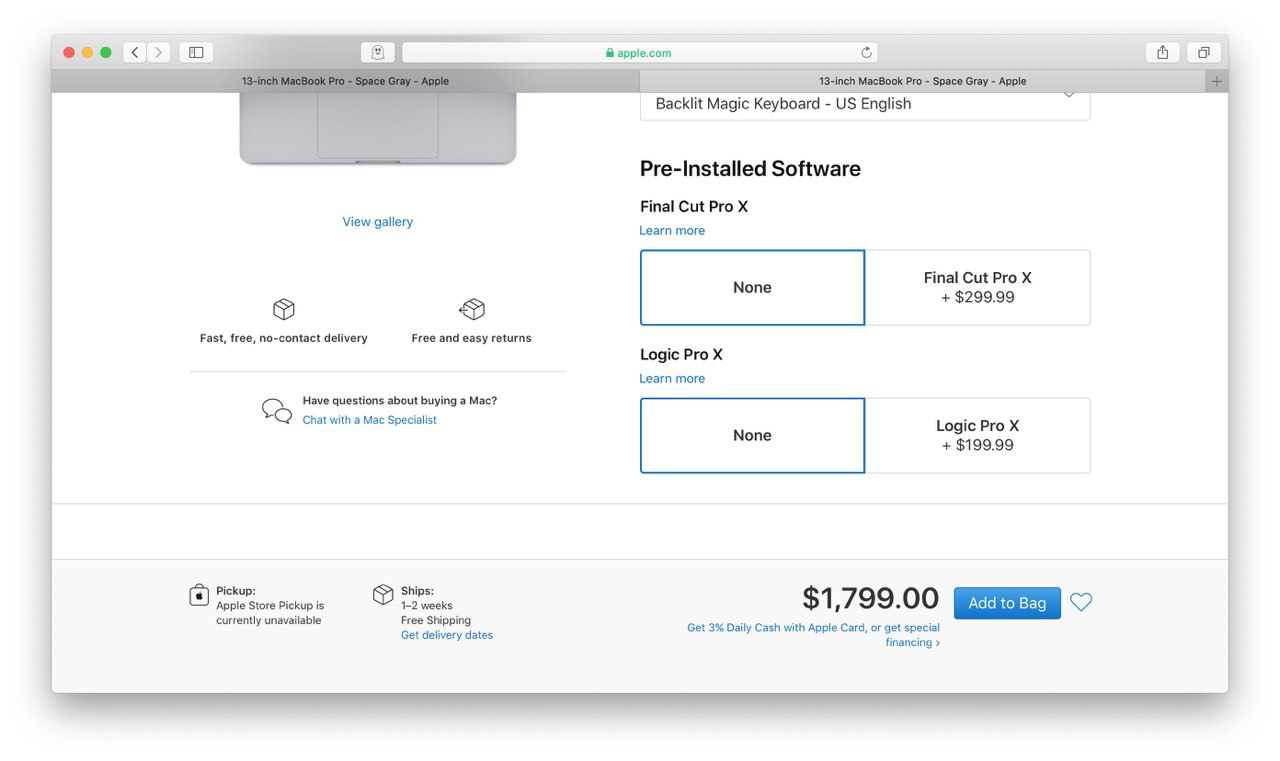
Task: Click Chat with a Mac Specialist link
Action: pyautogui.click(x=370, y=420)
